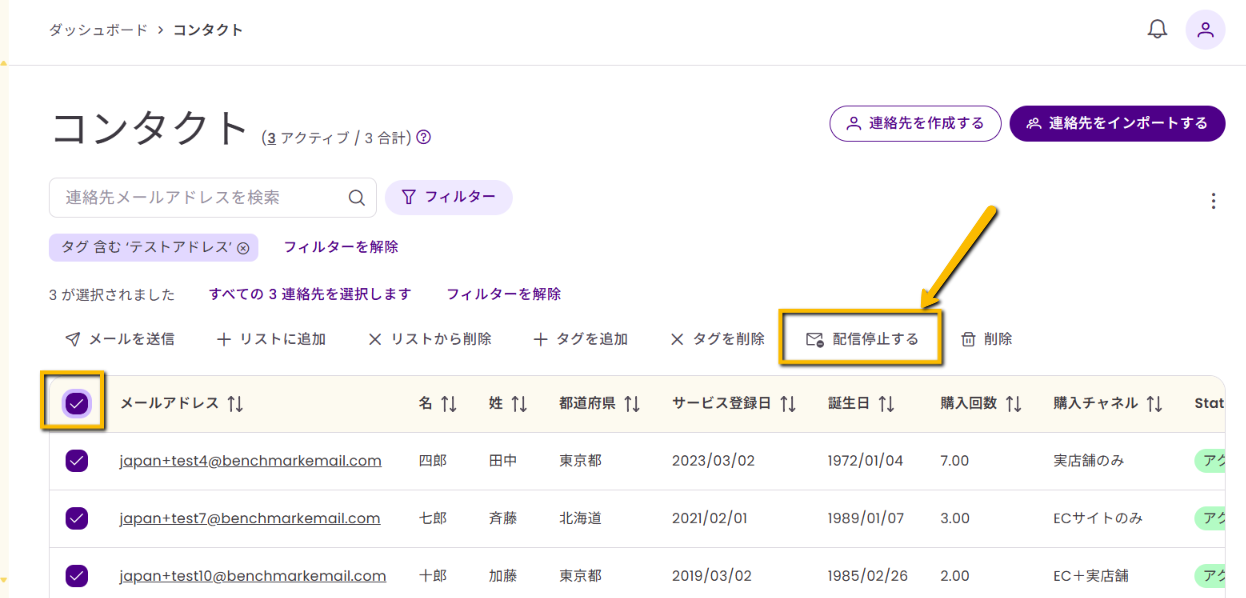Uncheck the japan+test4 row checkbox

pos(77,461)
